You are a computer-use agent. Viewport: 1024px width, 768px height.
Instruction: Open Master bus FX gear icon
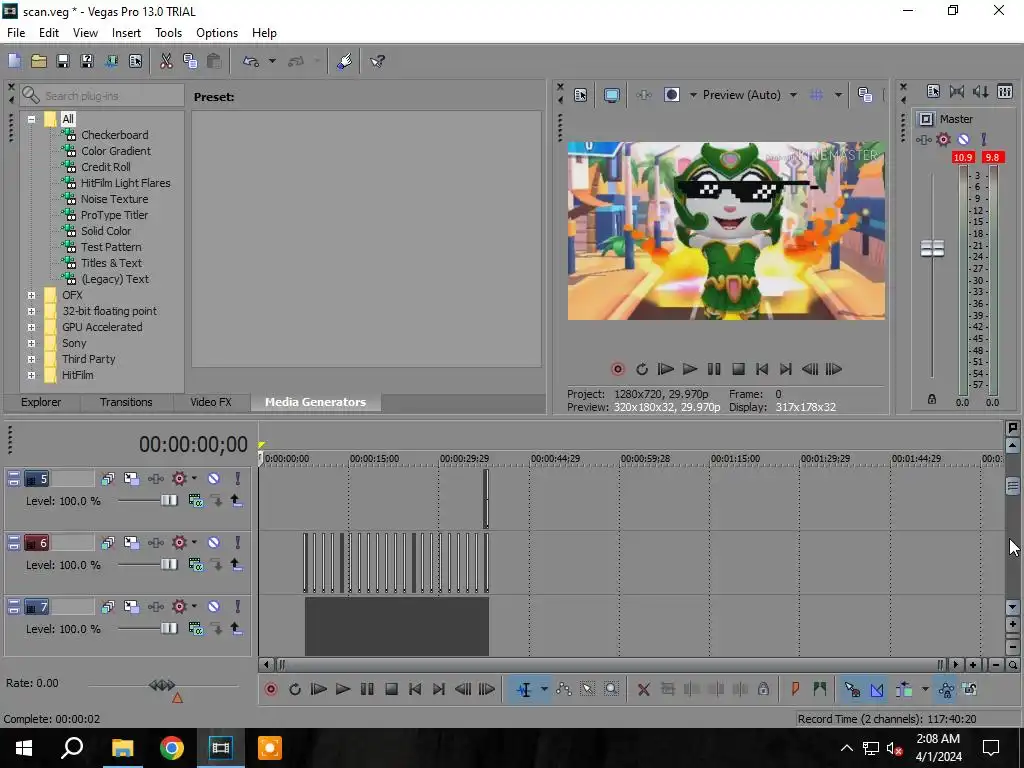tap(943, 139)
